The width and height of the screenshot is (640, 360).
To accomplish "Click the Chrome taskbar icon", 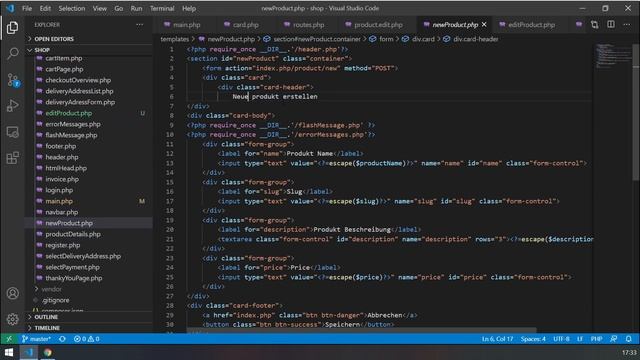I will point(48,352).
